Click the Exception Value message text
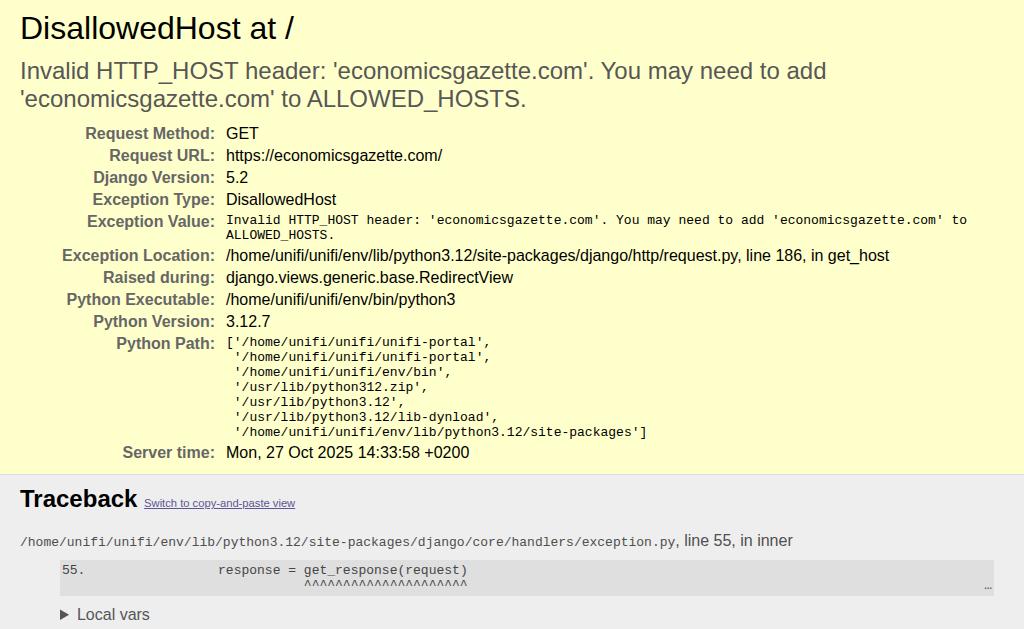Image resolution: width=1024 pixels, height=629 pixels. tap(596, 226)
